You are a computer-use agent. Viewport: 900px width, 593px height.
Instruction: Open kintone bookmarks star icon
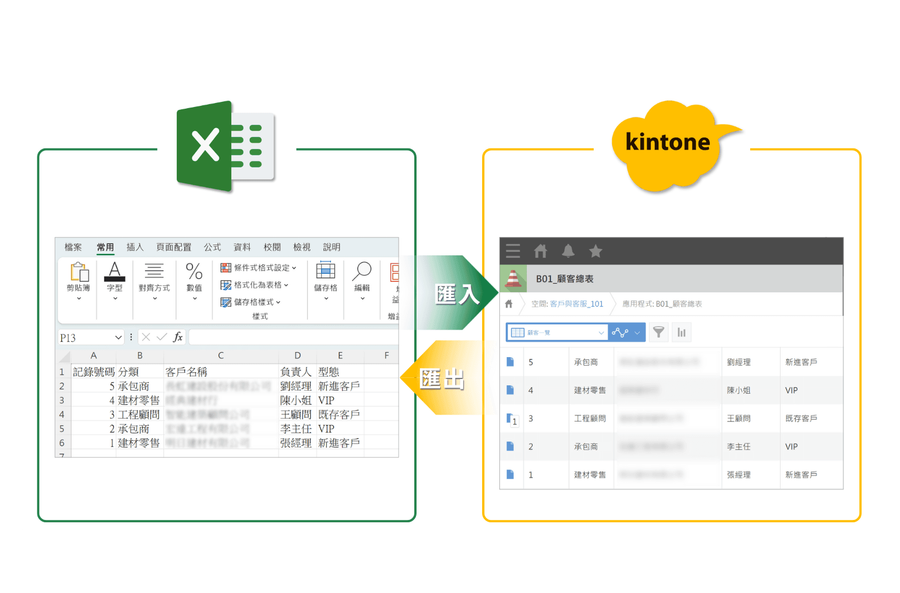[596, 251]
